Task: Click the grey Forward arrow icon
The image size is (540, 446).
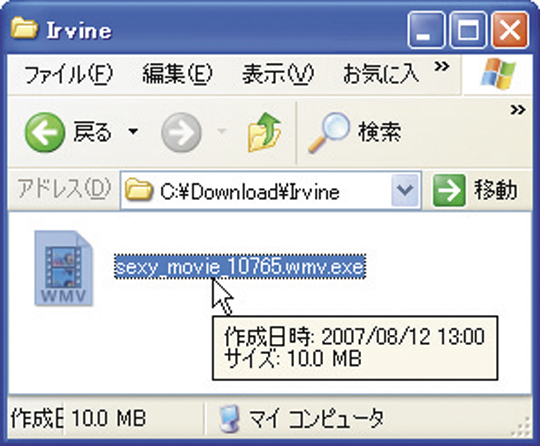Action: point(181,132)
